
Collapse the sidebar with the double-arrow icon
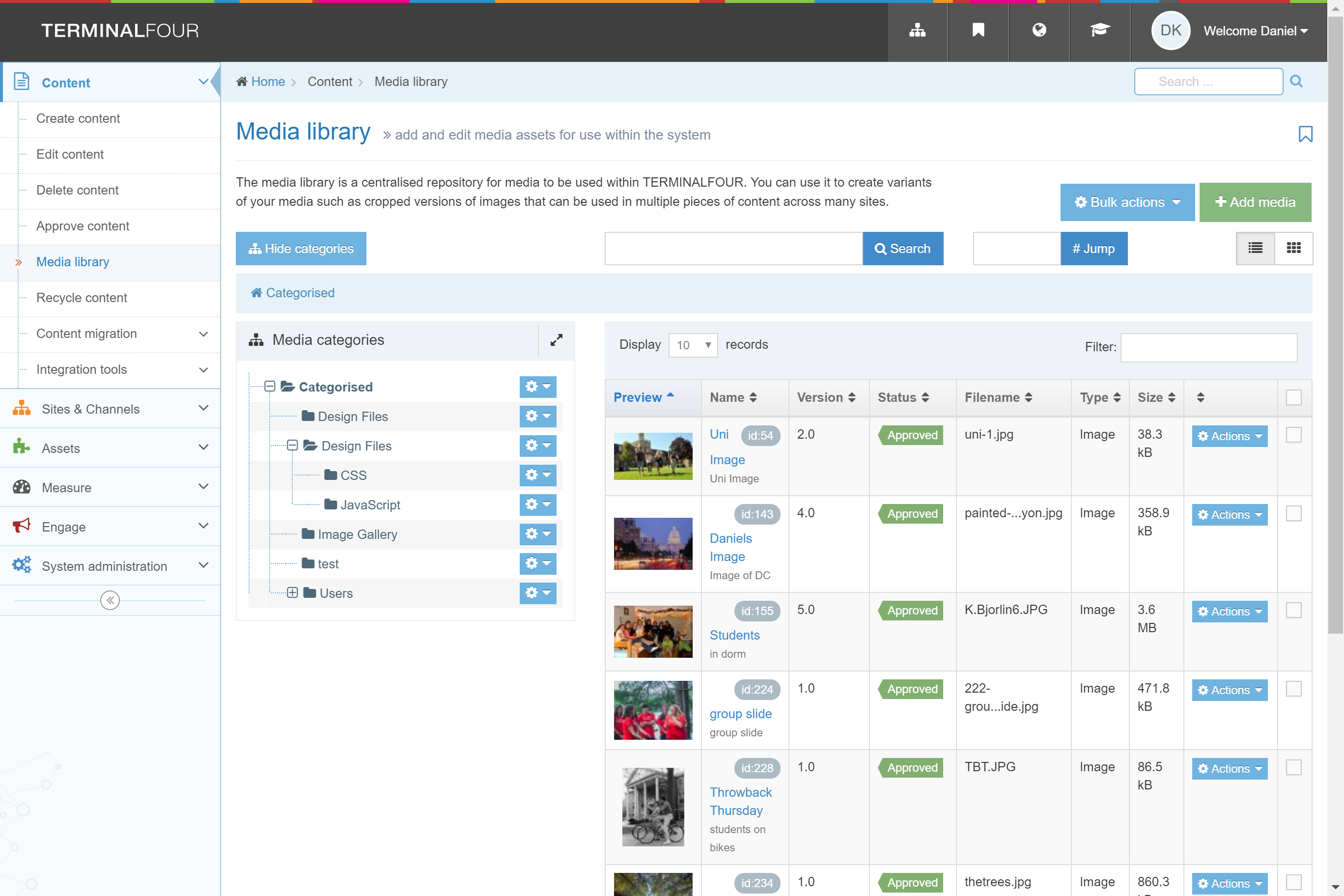coord(110,600)
